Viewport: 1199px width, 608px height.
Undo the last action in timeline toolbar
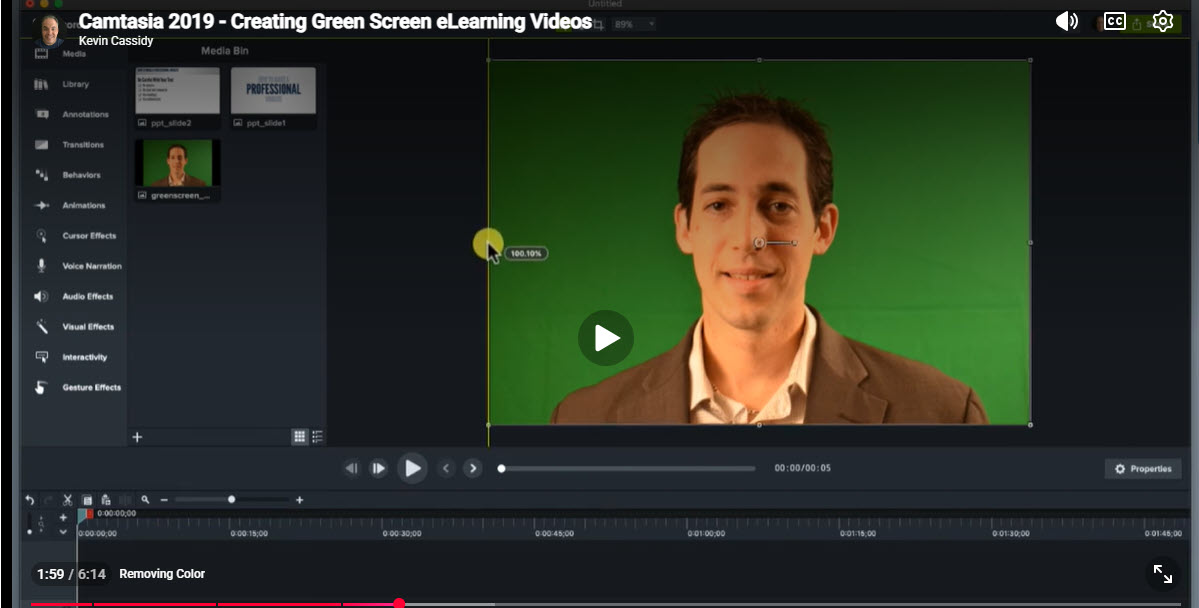tap(30, 500)
